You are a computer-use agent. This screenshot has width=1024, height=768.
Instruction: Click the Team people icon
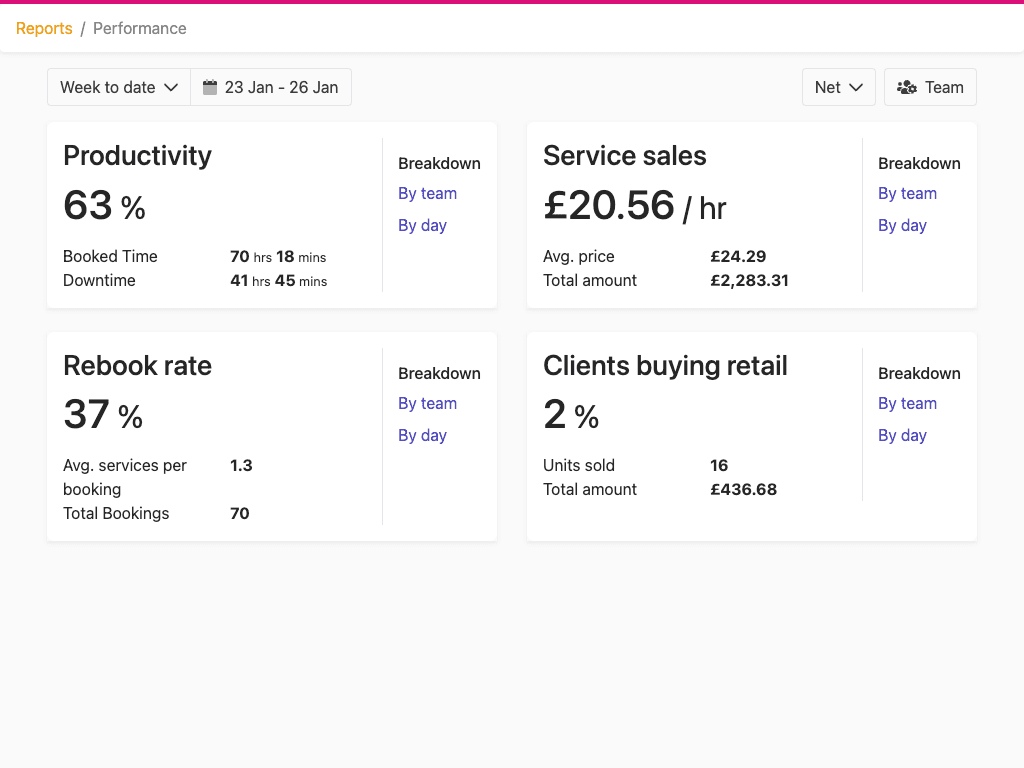907,87
